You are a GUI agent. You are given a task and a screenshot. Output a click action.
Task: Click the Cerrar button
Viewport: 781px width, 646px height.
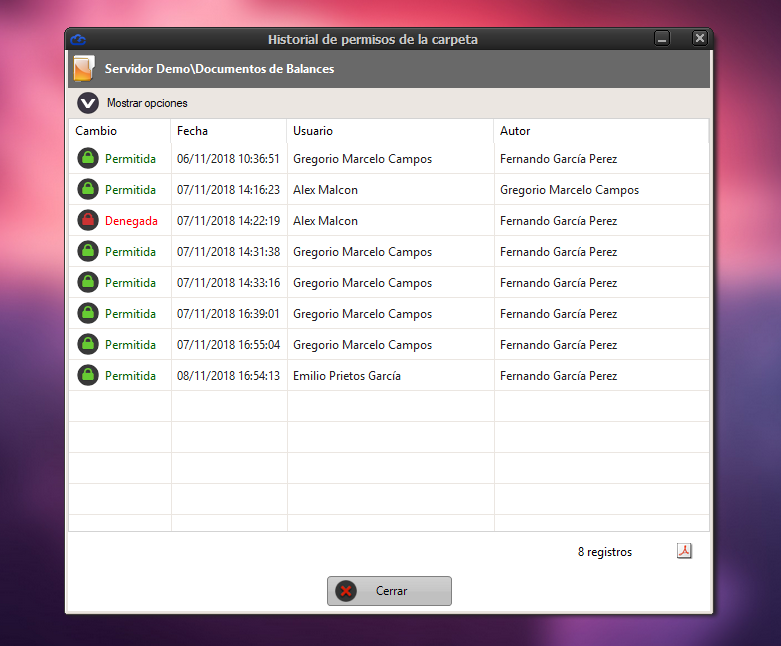point(389,591)
